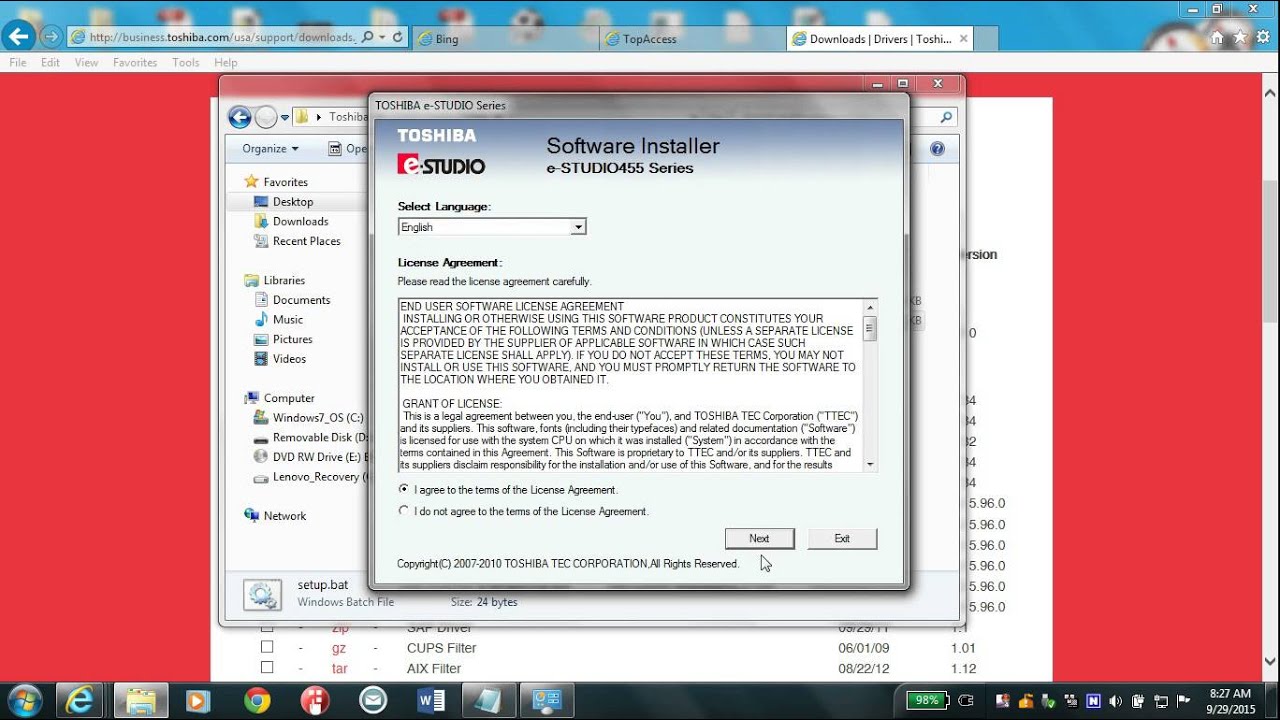This screenshot has width=1280, height=720.
Task: Click the Exit button in installer
Action: 842,538
